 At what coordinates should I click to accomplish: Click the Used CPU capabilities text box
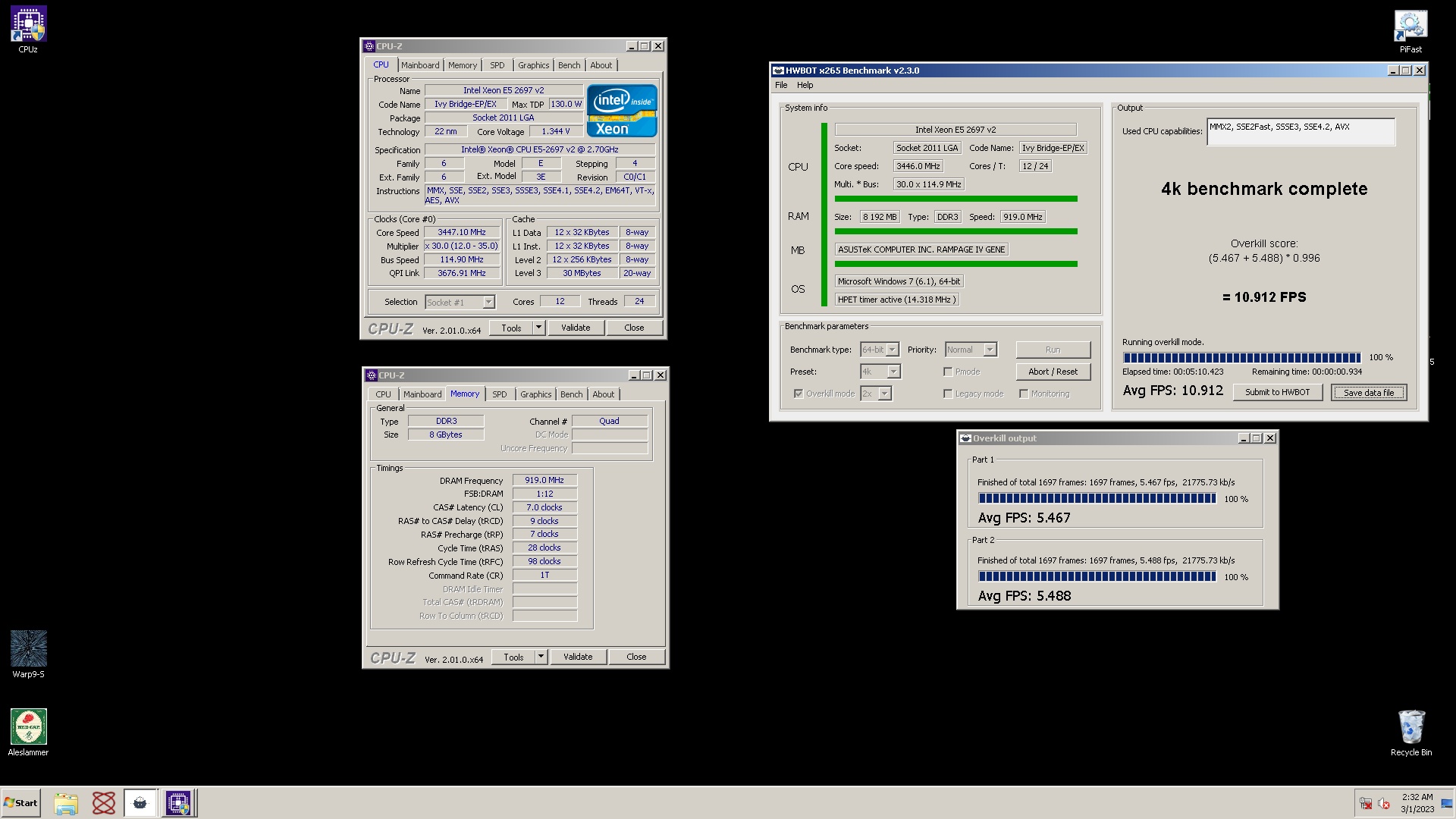[1301, 132]
